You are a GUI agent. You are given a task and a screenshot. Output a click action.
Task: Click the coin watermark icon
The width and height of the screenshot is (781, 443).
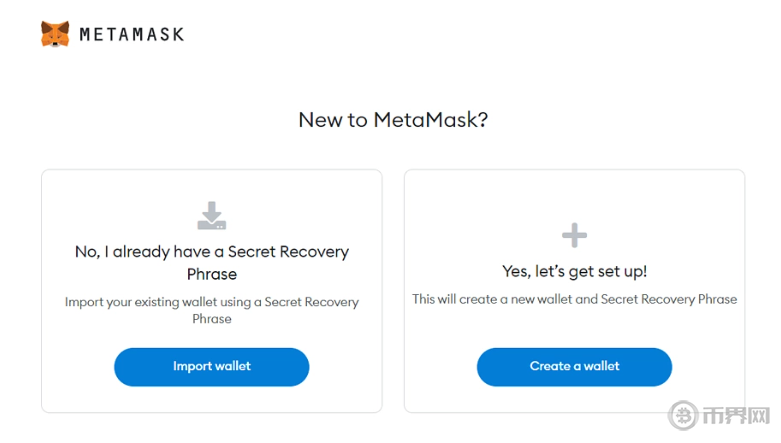[x=684, y=414]
